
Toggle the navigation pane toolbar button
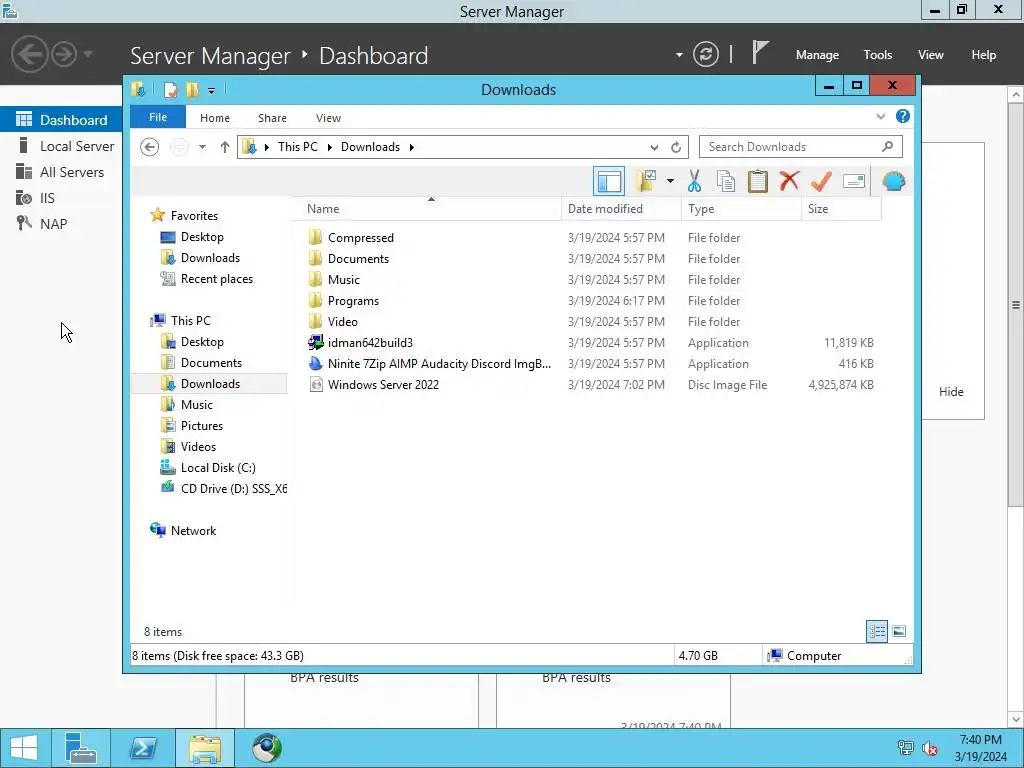pyautogui.click(x=609, y=182)
